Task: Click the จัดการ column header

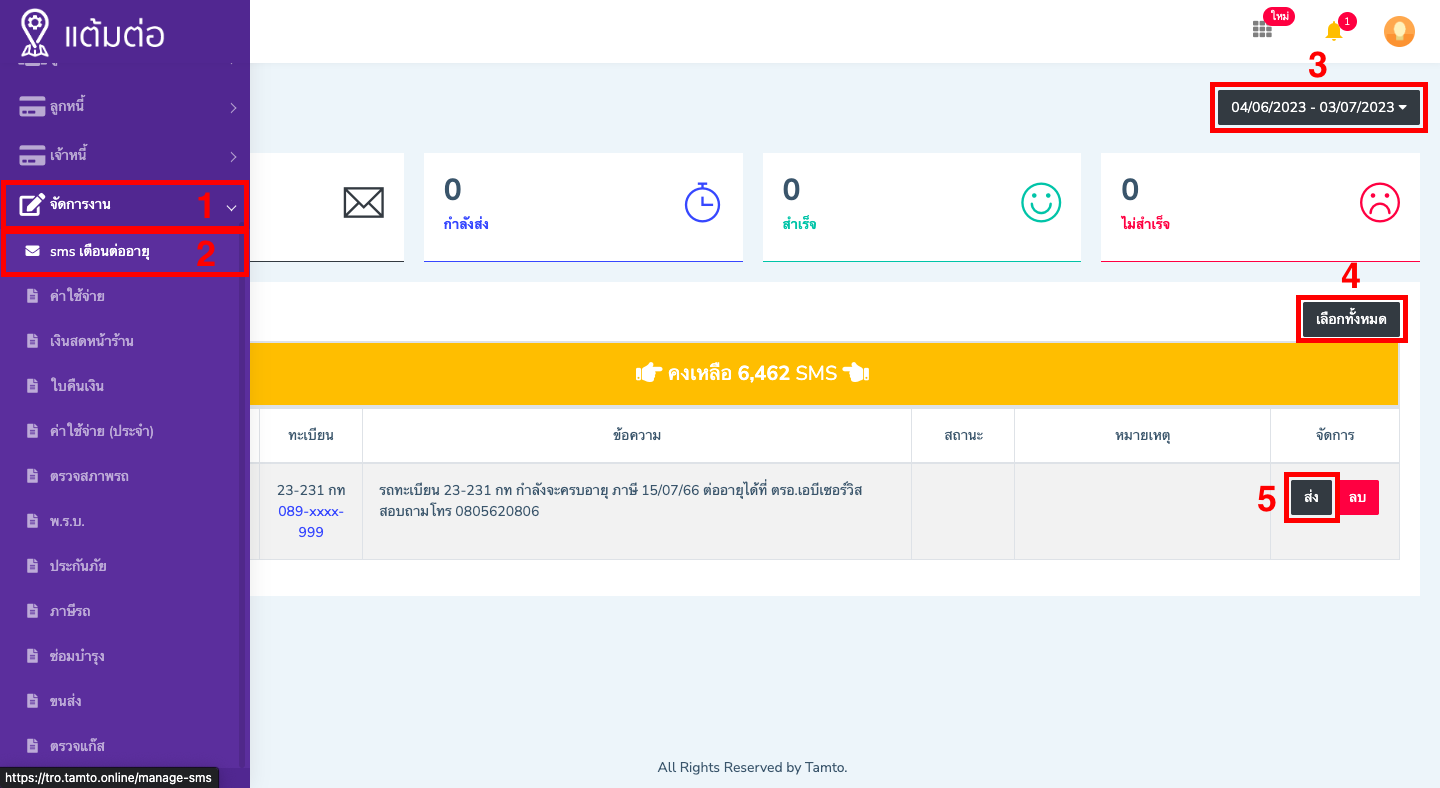Action: (1335, 435)
